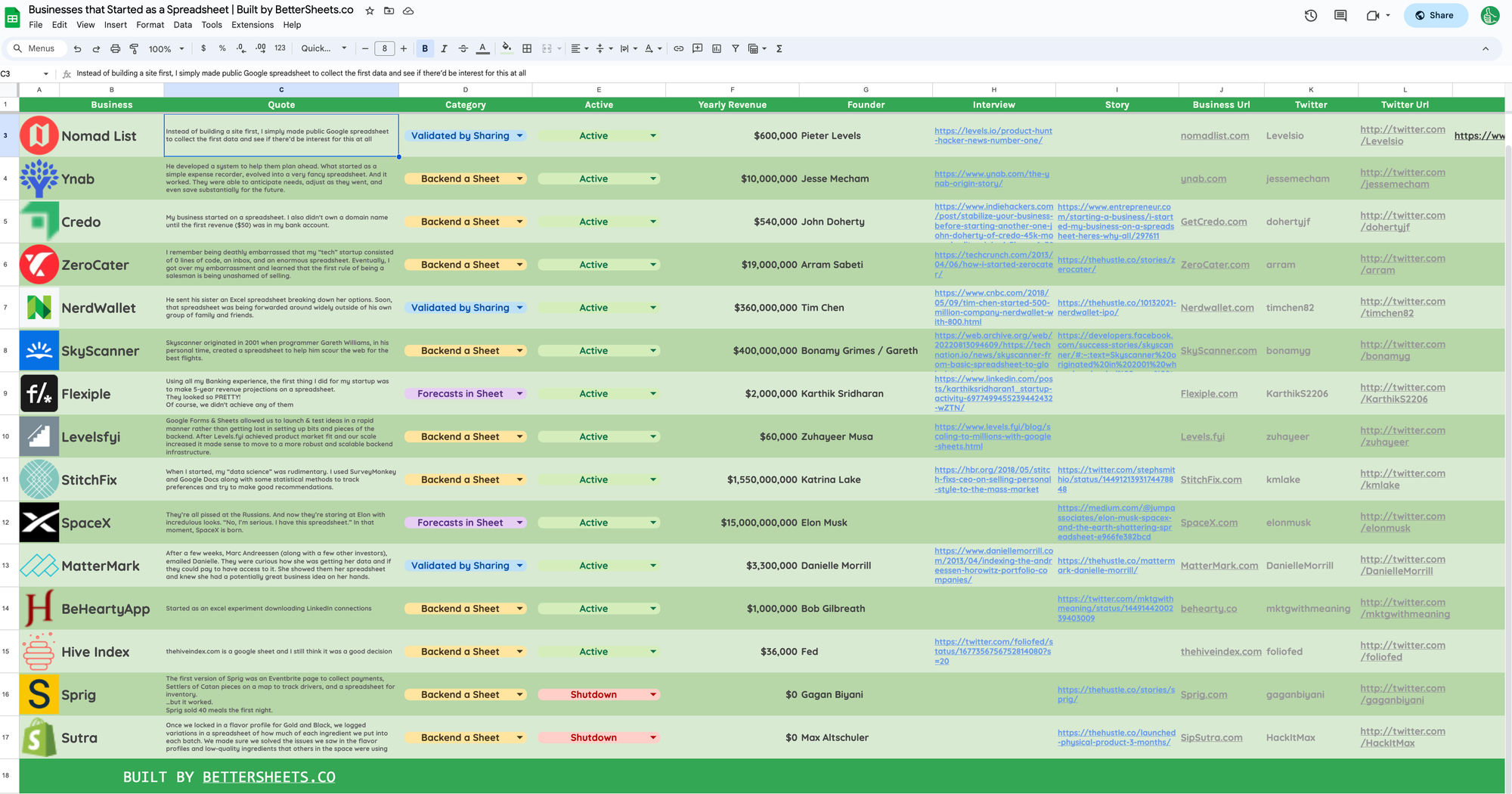Open the zoom level 100% dropdown
Screen dimensions: 1512x794
166,48
